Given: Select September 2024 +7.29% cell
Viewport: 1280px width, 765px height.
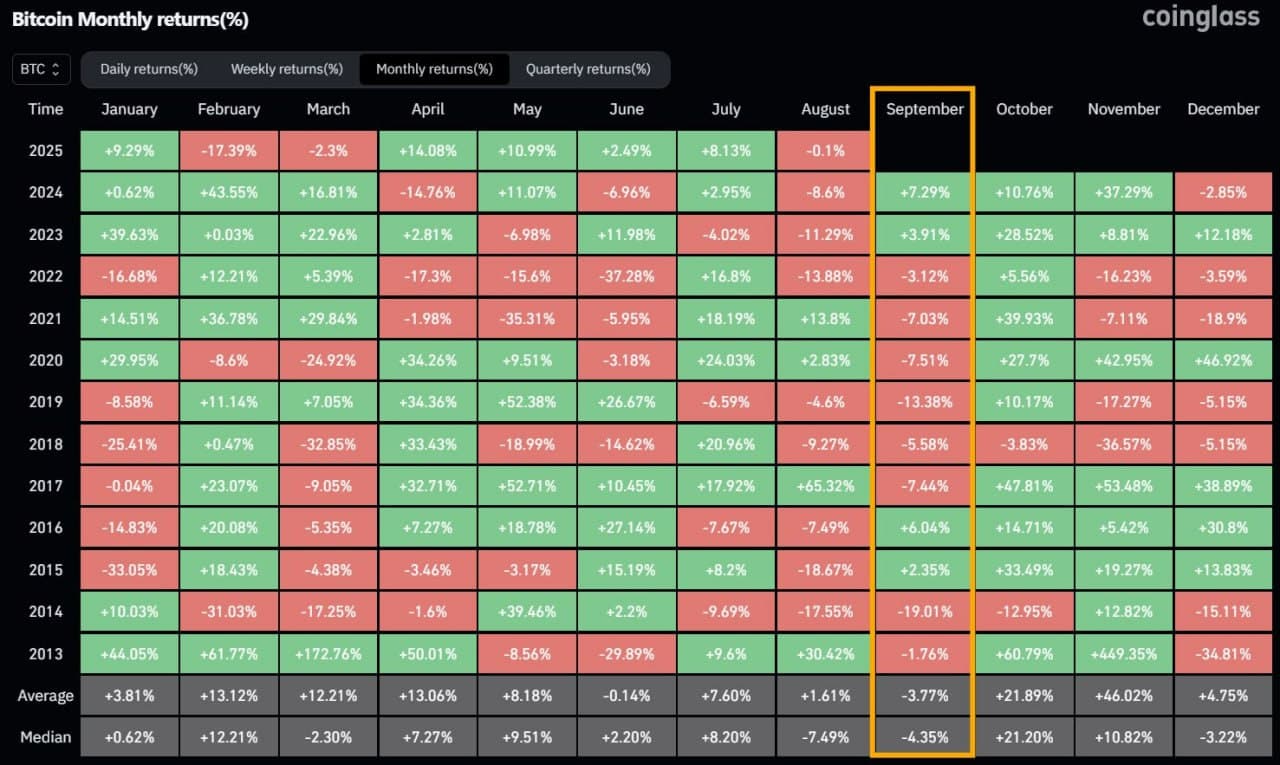Looking at the screenshot, I should click(x=924, y=193).
